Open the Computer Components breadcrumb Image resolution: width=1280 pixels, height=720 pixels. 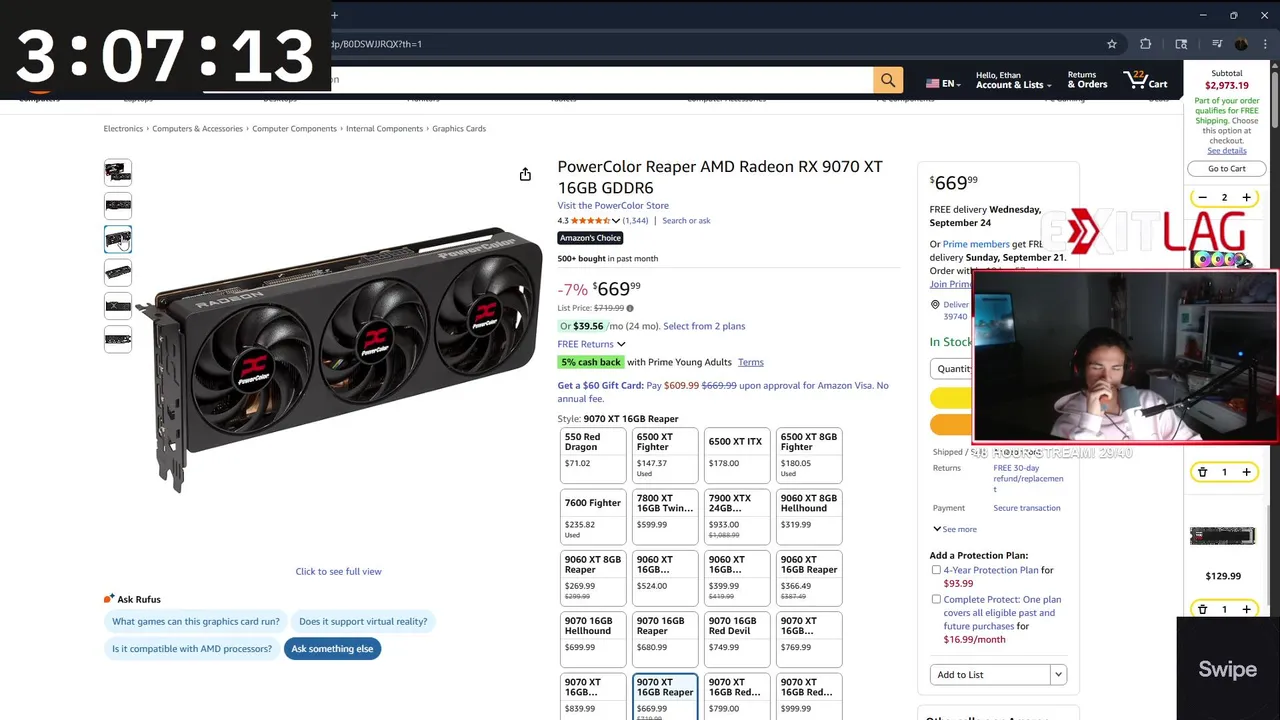tap(294, 129)
